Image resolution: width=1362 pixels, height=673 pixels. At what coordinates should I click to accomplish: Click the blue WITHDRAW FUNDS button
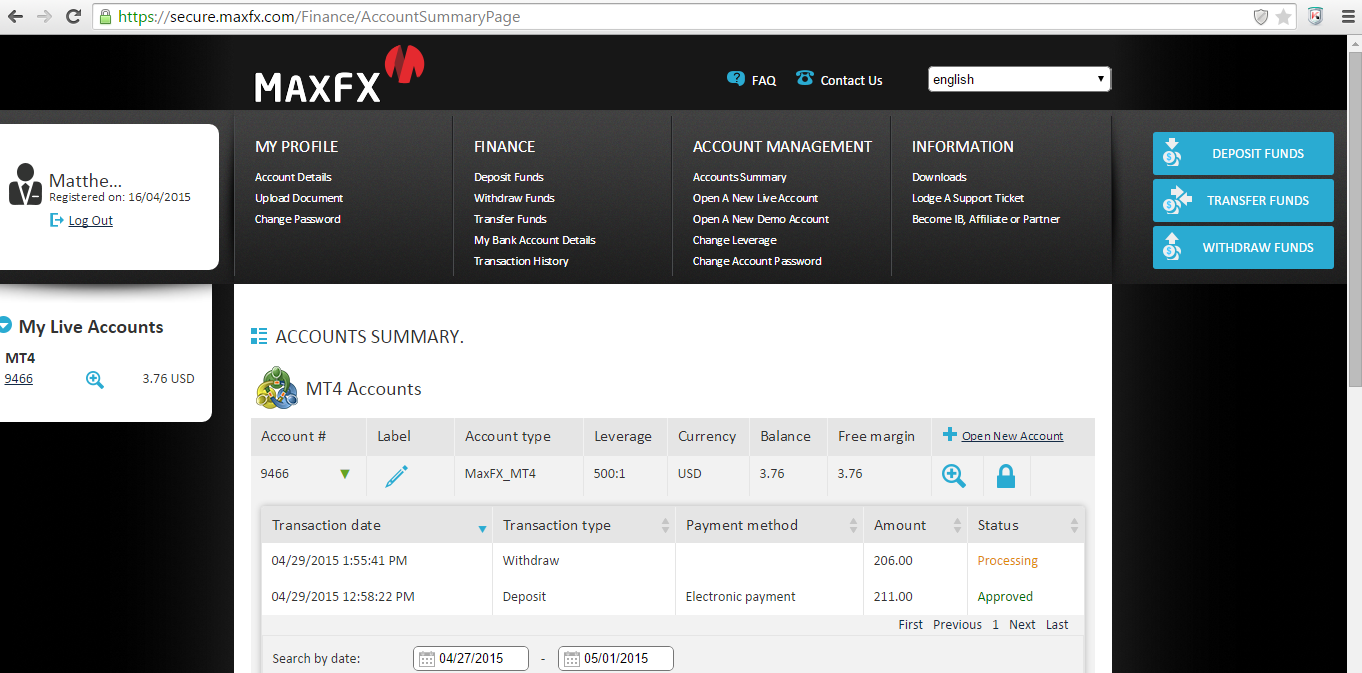(x=1243, y=248)
